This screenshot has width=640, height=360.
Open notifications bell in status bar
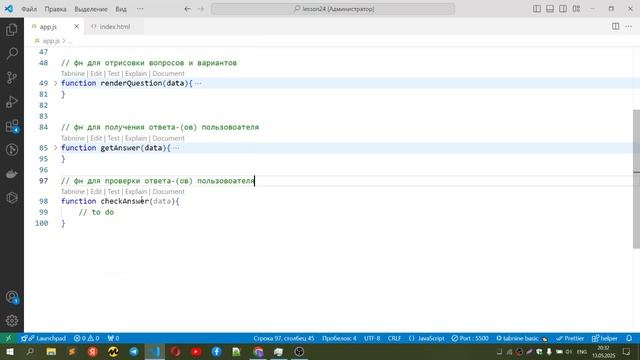pos(629,338)
